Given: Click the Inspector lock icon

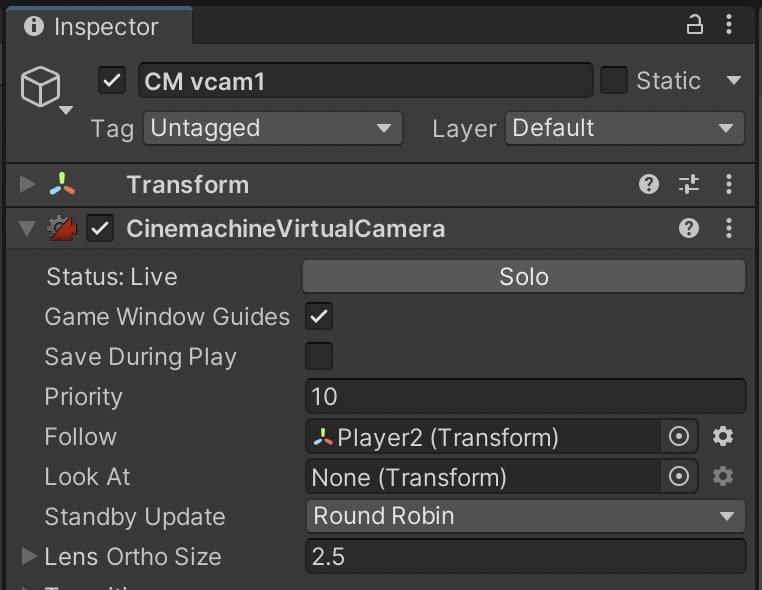Looking at the screenshot, I should point(694,25).
